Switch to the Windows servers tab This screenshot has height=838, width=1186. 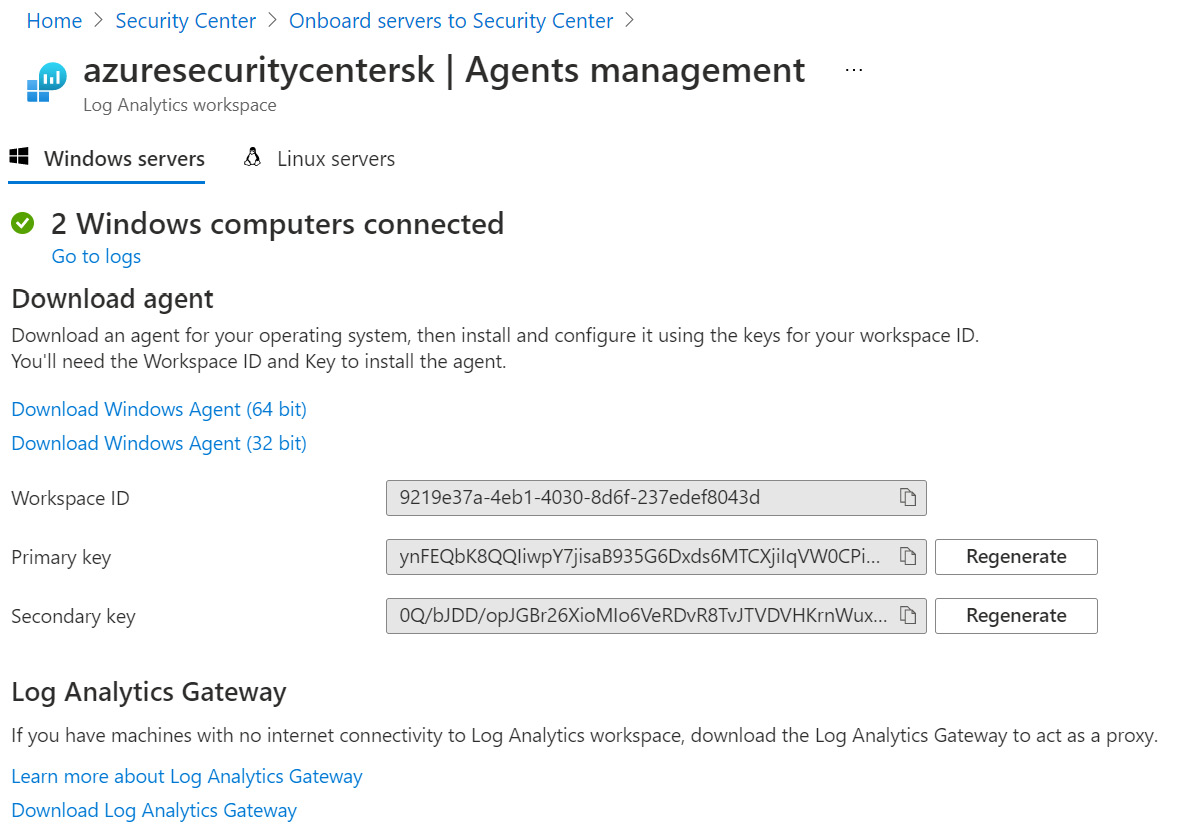point(107,159)
